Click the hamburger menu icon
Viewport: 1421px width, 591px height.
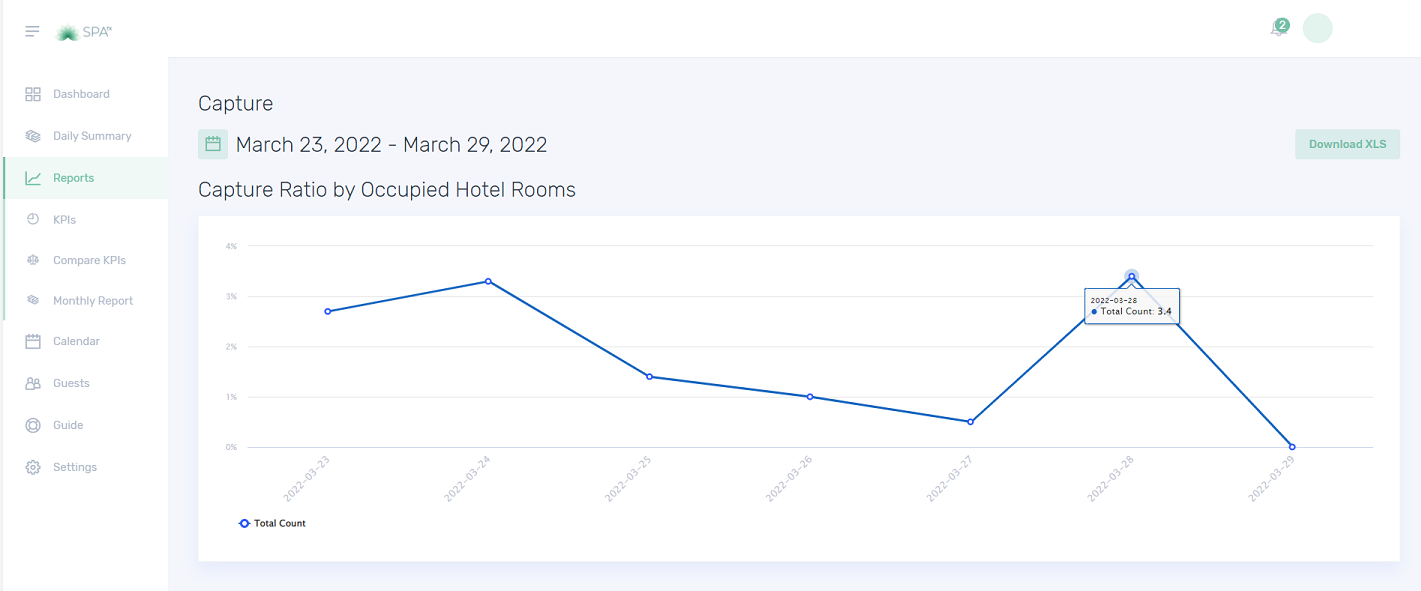[x=32, y=32]
